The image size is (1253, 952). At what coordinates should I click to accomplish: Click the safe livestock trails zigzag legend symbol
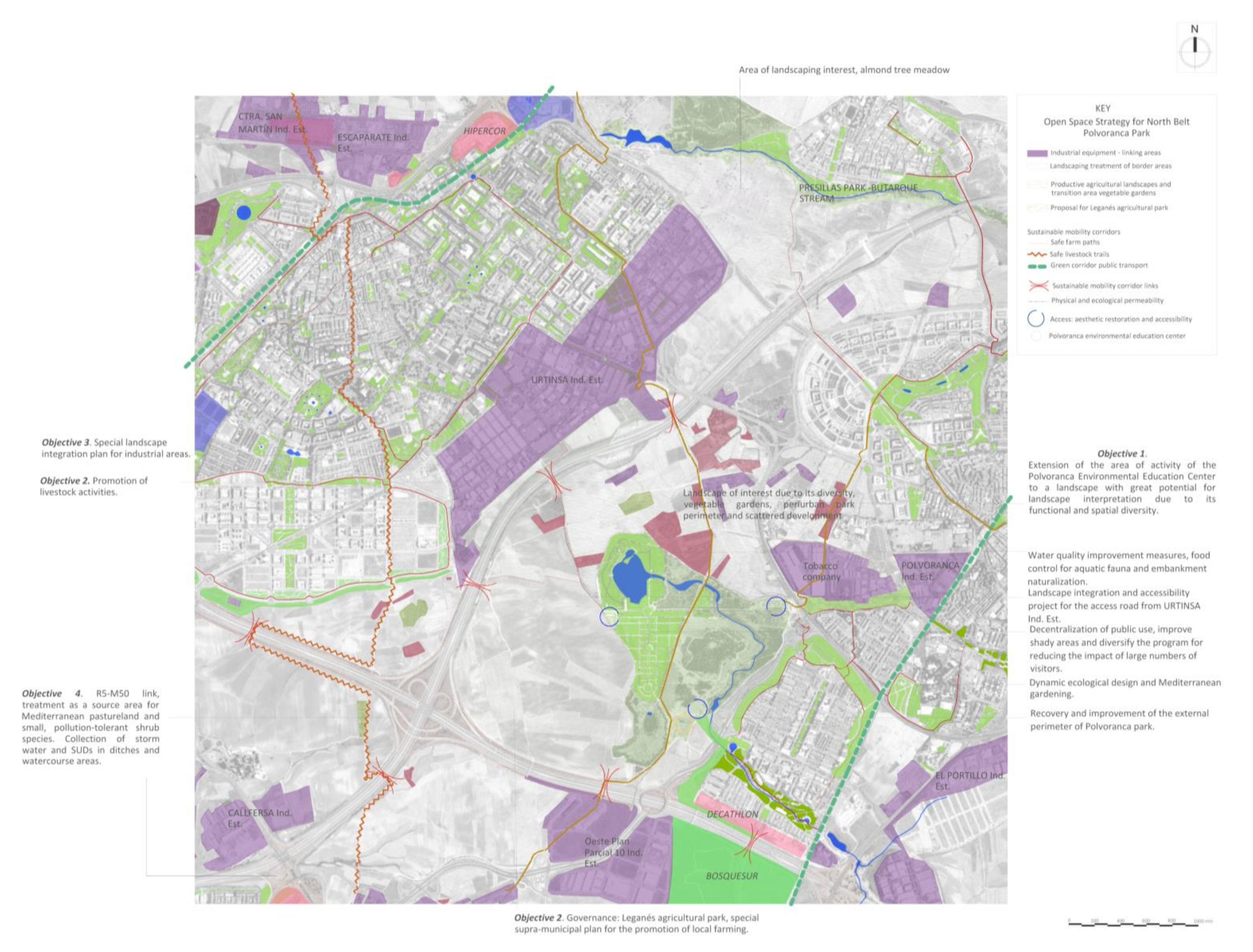(1036, 255)
